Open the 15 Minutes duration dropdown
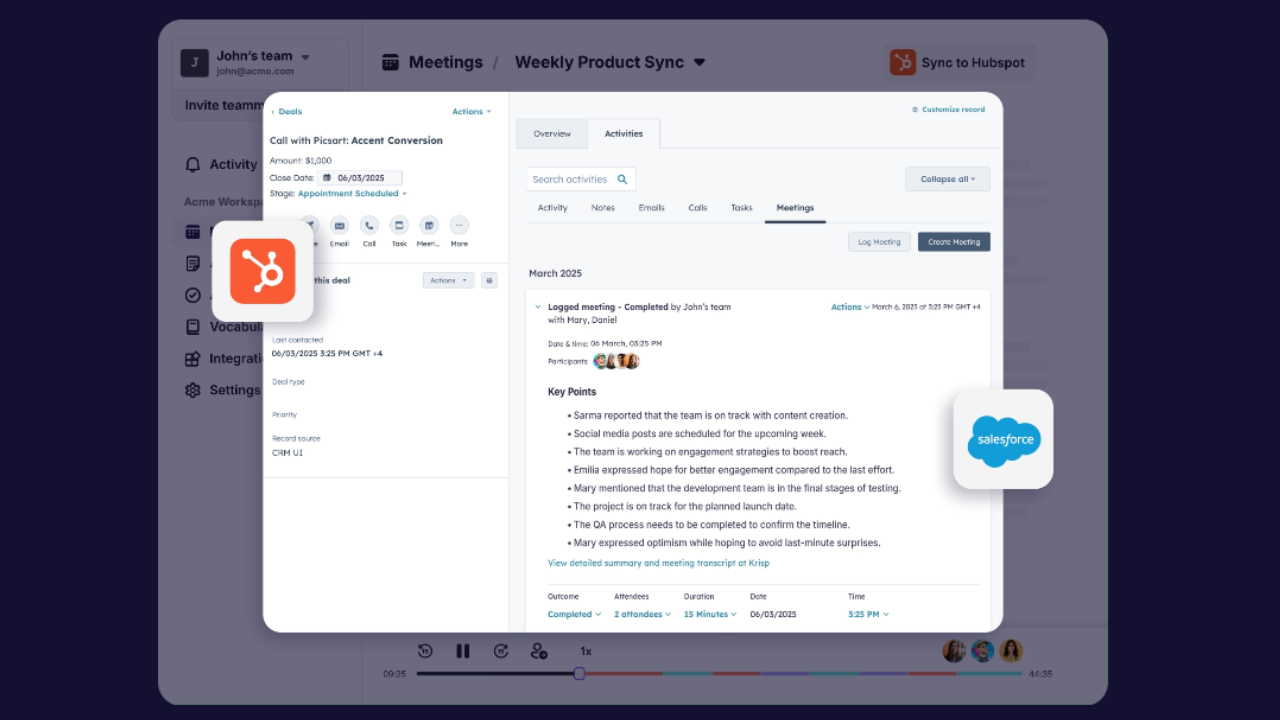 tap(710, 614)
